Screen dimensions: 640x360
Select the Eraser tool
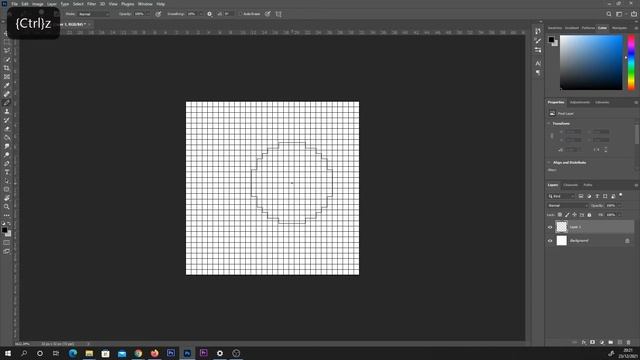(7, 129)
